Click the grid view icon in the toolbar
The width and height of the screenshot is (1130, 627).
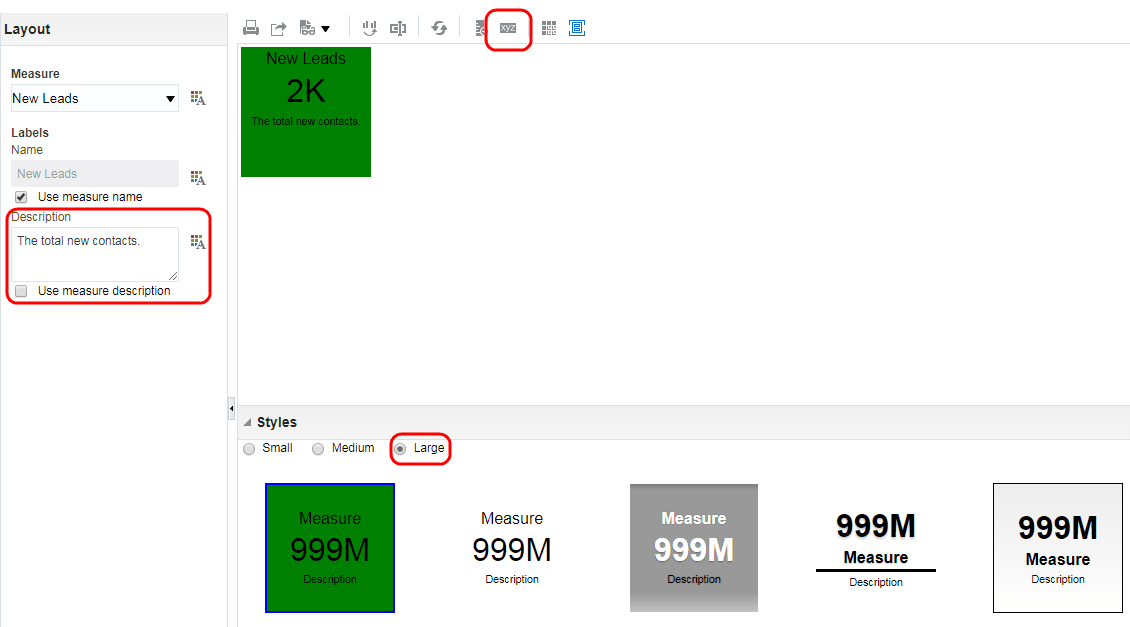click(x=548, y=28)
